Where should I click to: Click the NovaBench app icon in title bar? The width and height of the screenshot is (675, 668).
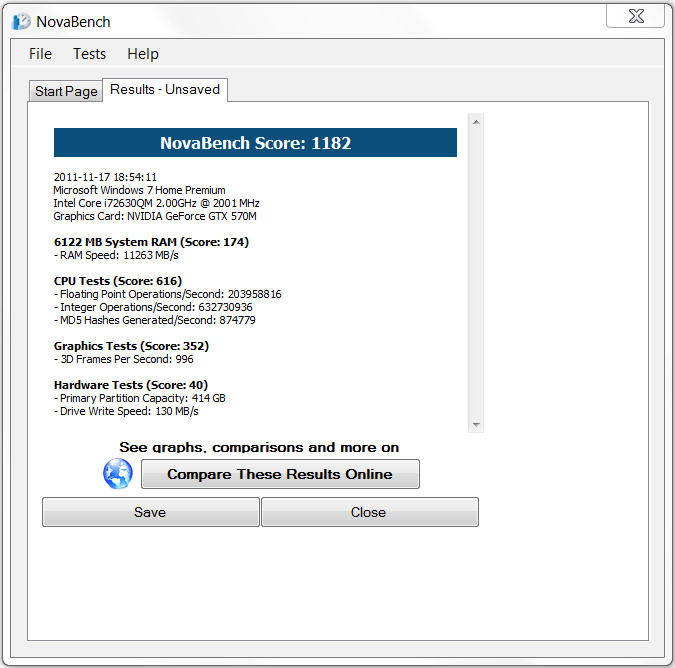(22, 22)
